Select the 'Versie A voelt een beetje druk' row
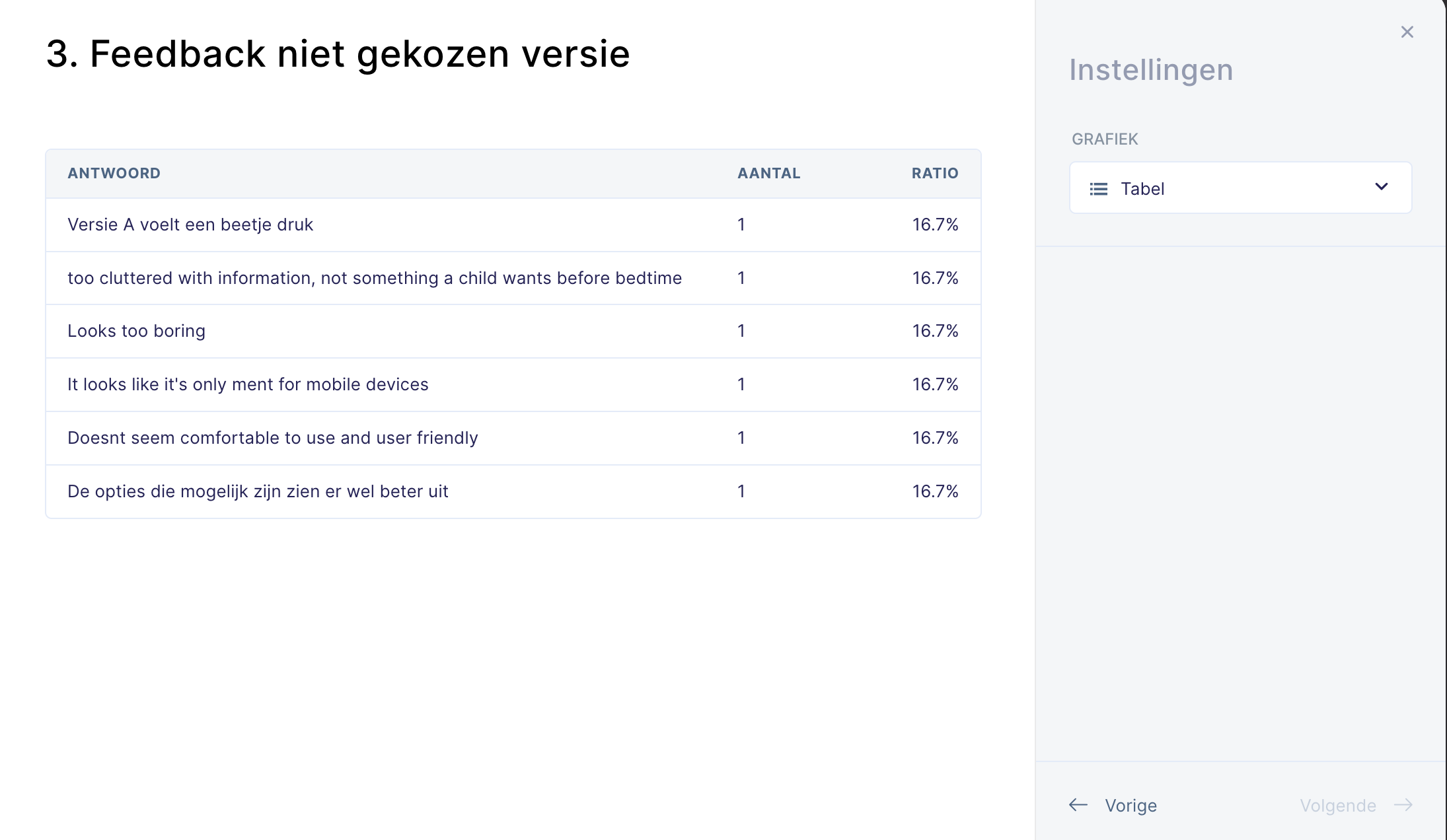The image size is (1447, 840). tap(190, 225)
